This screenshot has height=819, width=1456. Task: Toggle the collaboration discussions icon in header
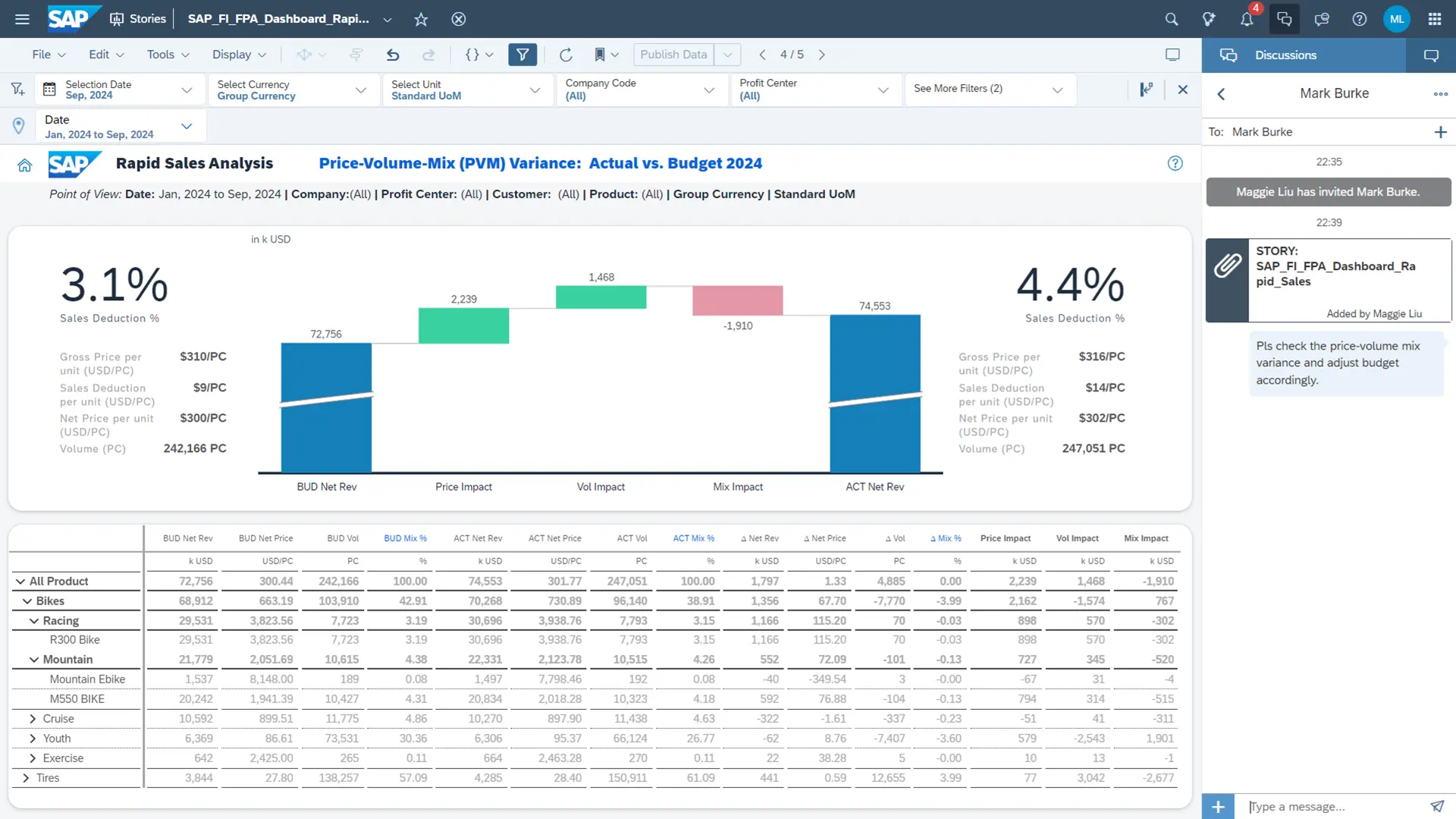(x=1284, y=19)
